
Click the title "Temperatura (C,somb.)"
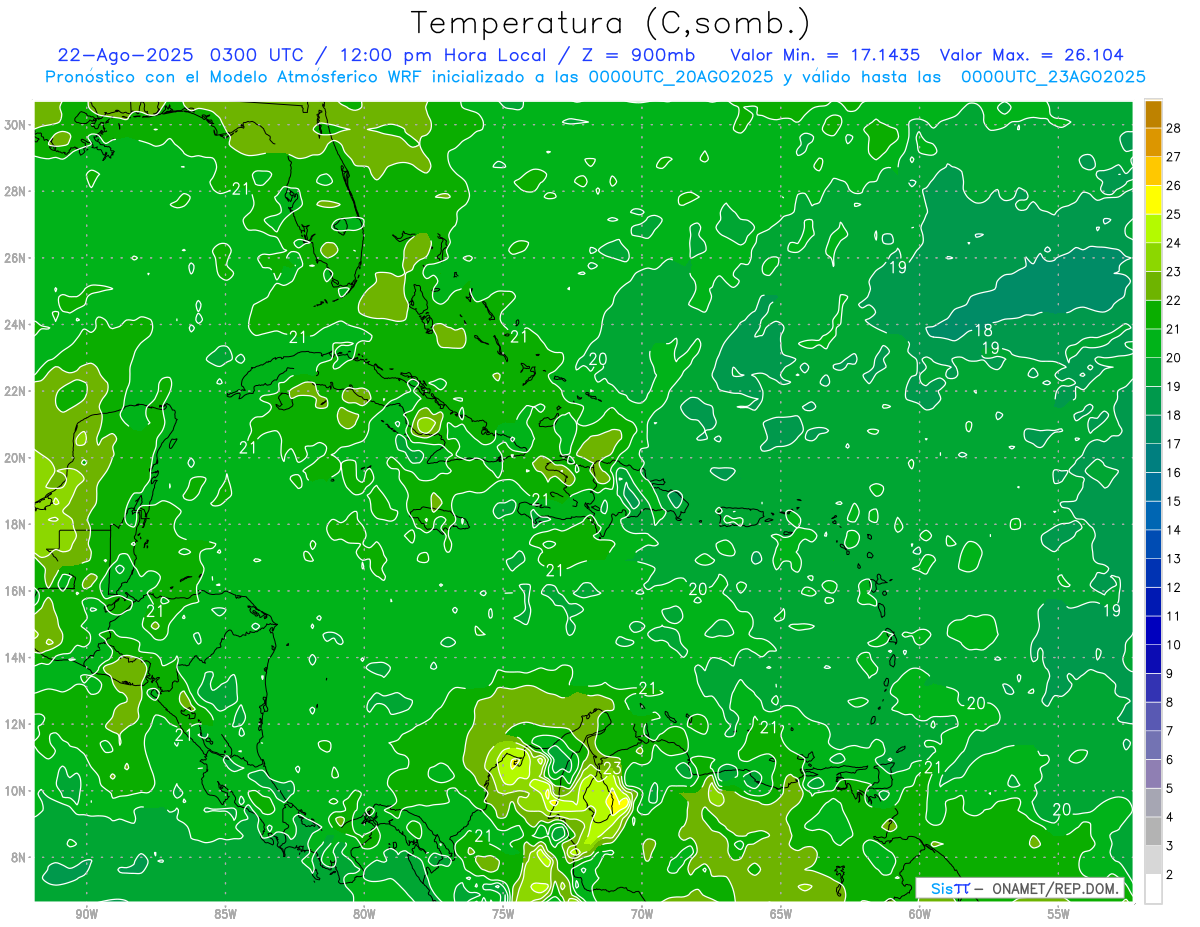[x=611, y=24]
